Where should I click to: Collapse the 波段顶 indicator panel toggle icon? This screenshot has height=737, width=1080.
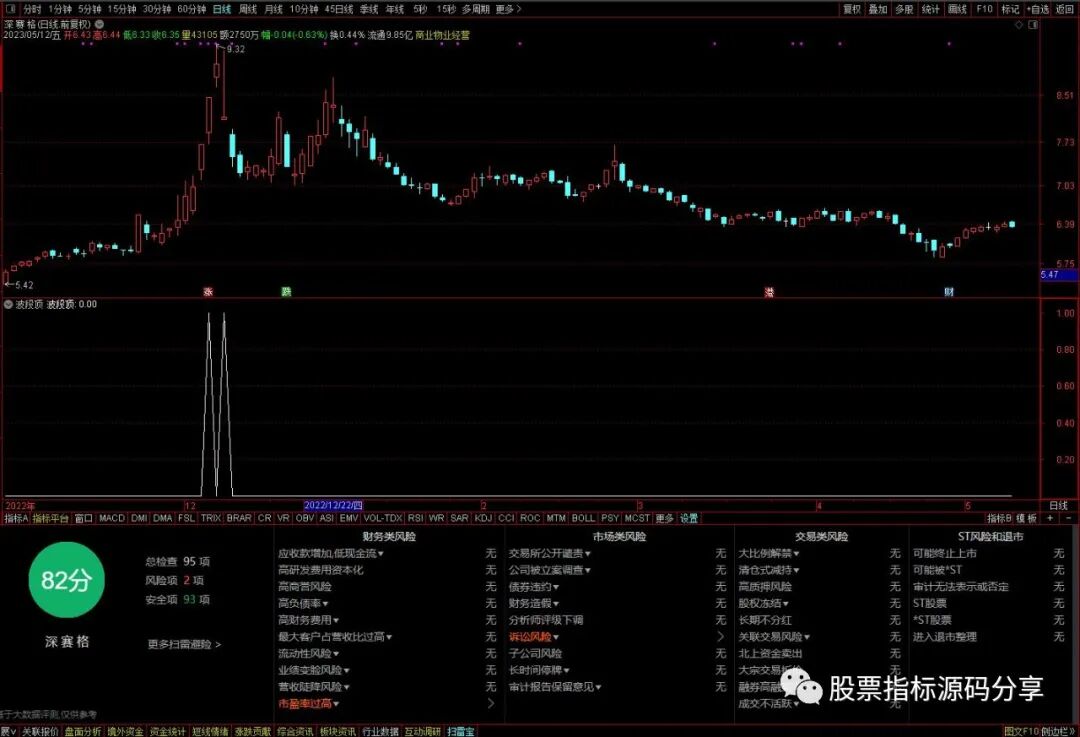point(8,304)
